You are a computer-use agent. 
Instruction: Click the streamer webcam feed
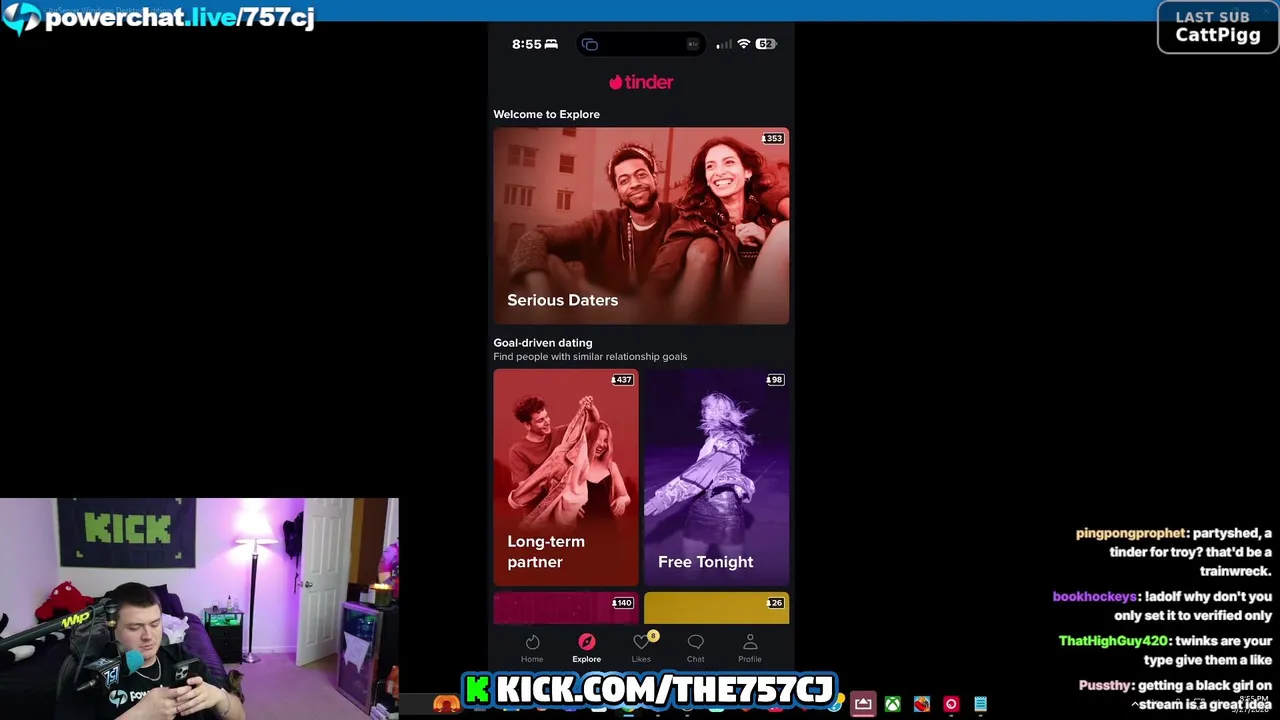tap(199, 609)
